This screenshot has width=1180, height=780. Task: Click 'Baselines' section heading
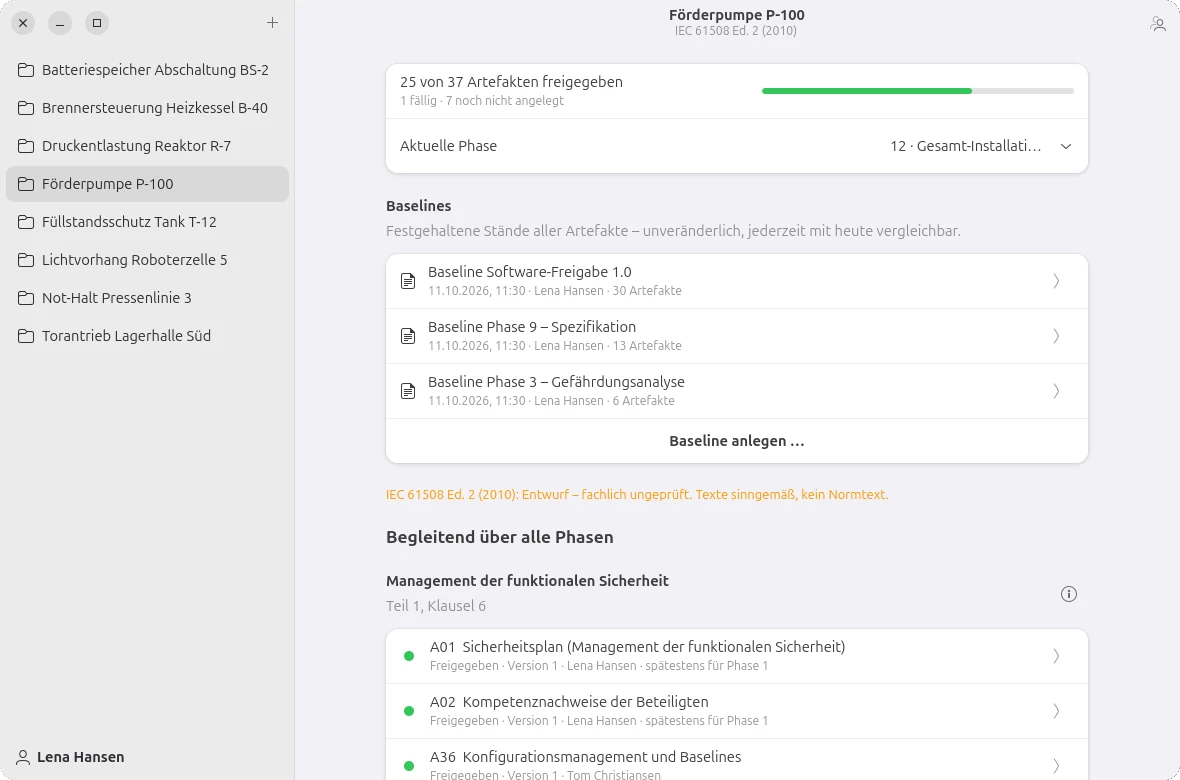[418, 206]
